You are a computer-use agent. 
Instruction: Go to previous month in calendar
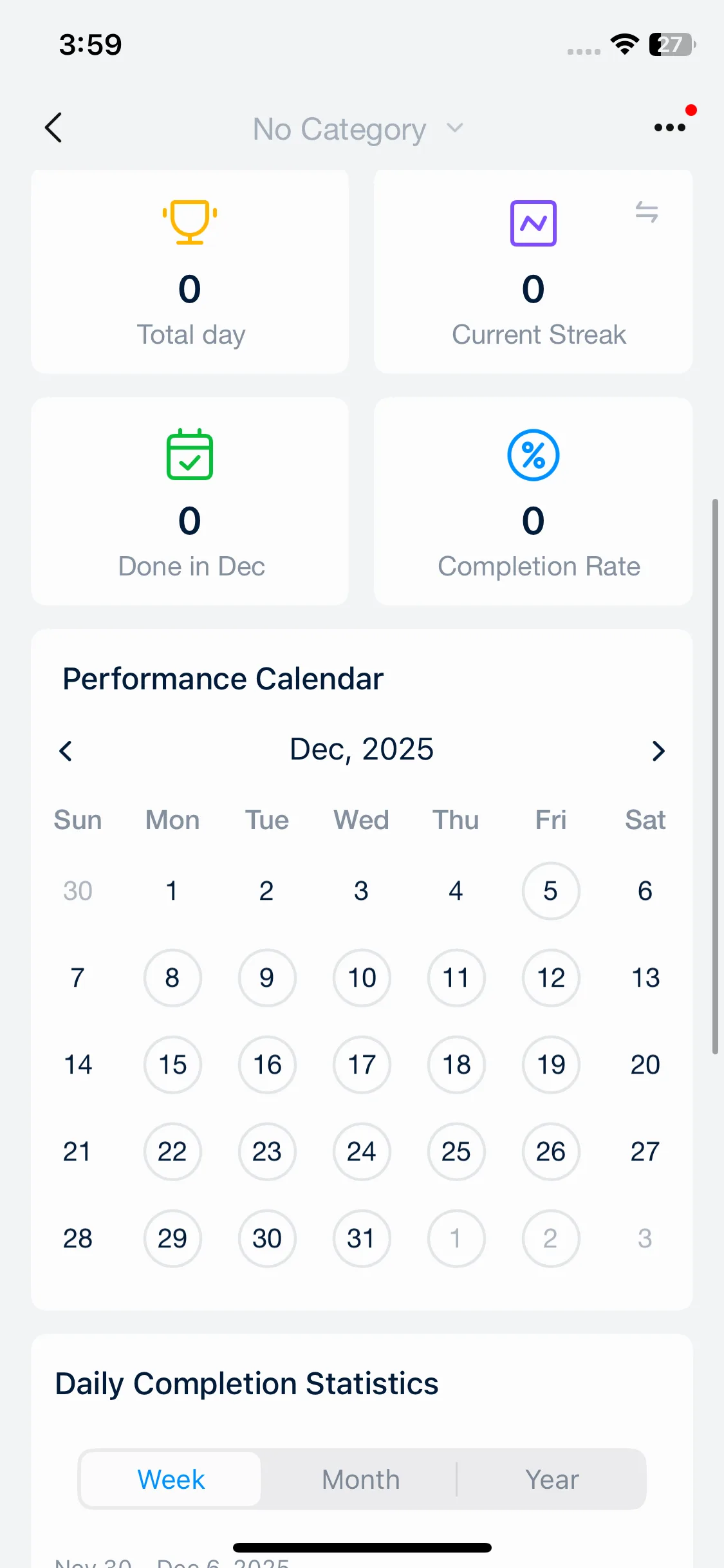pyautogui.click(x=66, y=751)
